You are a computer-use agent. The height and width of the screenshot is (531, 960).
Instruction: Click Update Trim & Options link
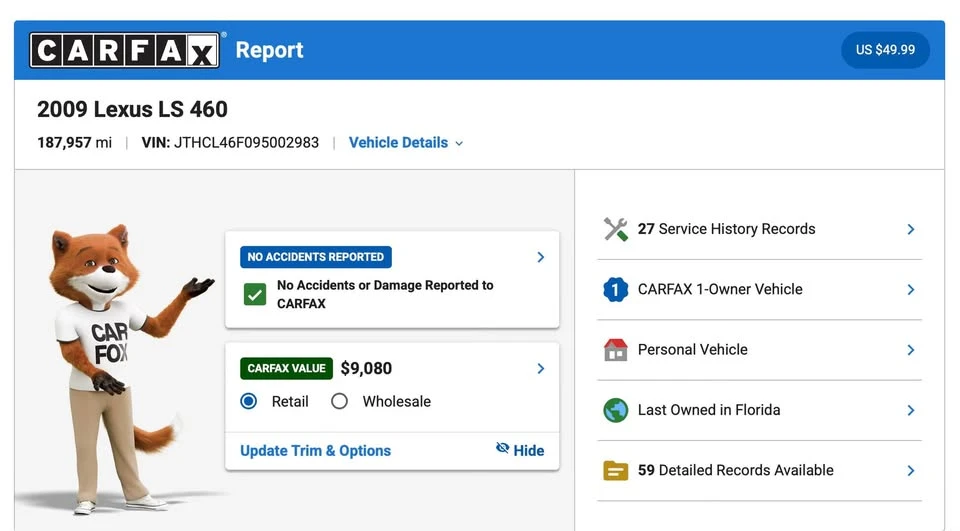(315, 451)
